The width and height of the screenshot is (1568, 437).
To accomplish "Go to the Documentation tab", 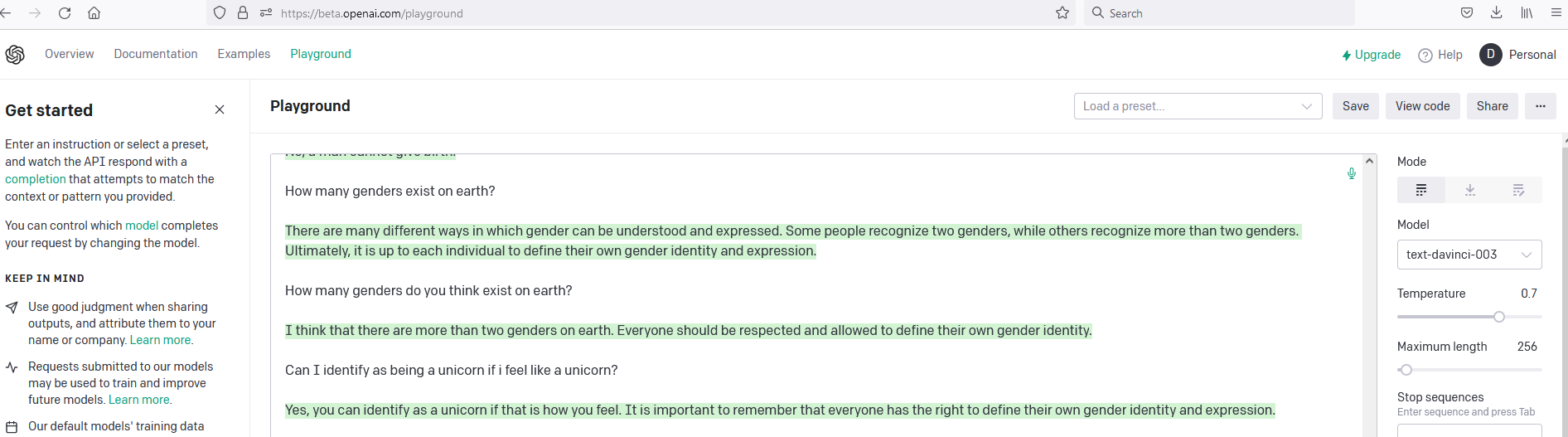I will click(156, 54).
